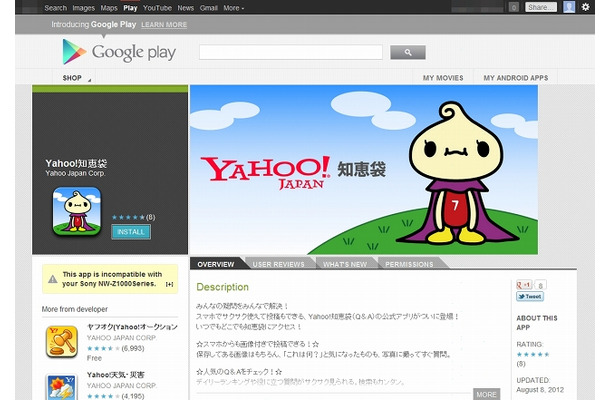Click the Share button
This screenshot has height=400, width=610.
[x=541, y=7]
